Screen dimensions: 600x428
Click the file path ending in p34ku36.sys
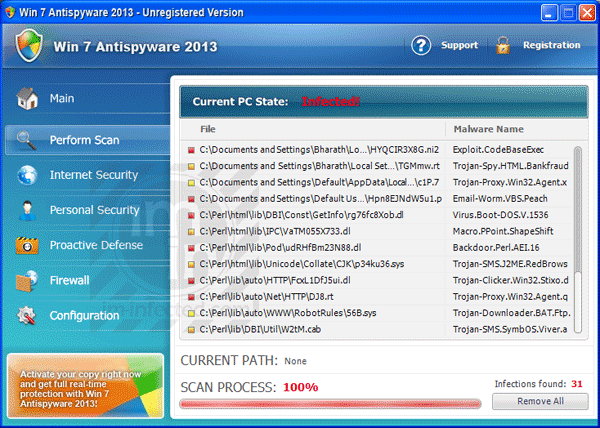pos(302,264)
